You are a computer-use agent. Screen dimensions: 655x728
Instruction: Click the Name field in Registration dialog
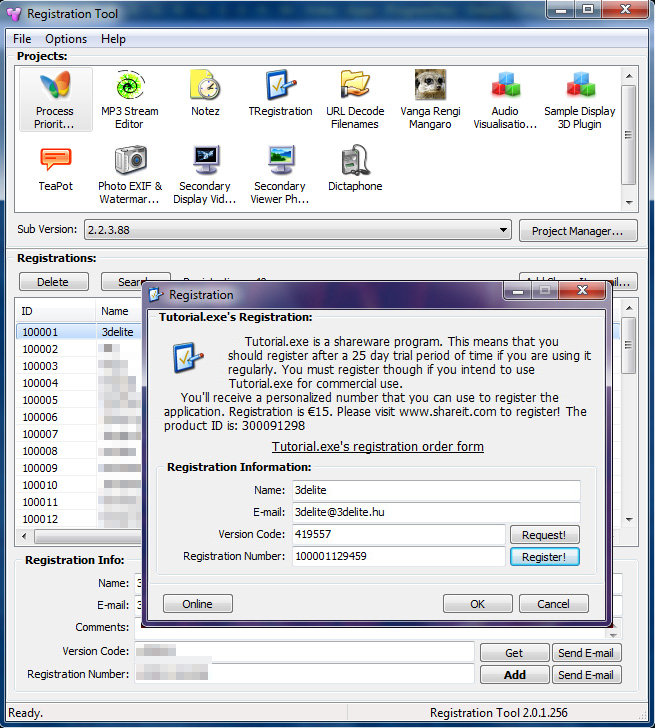(x=435, y=490)
